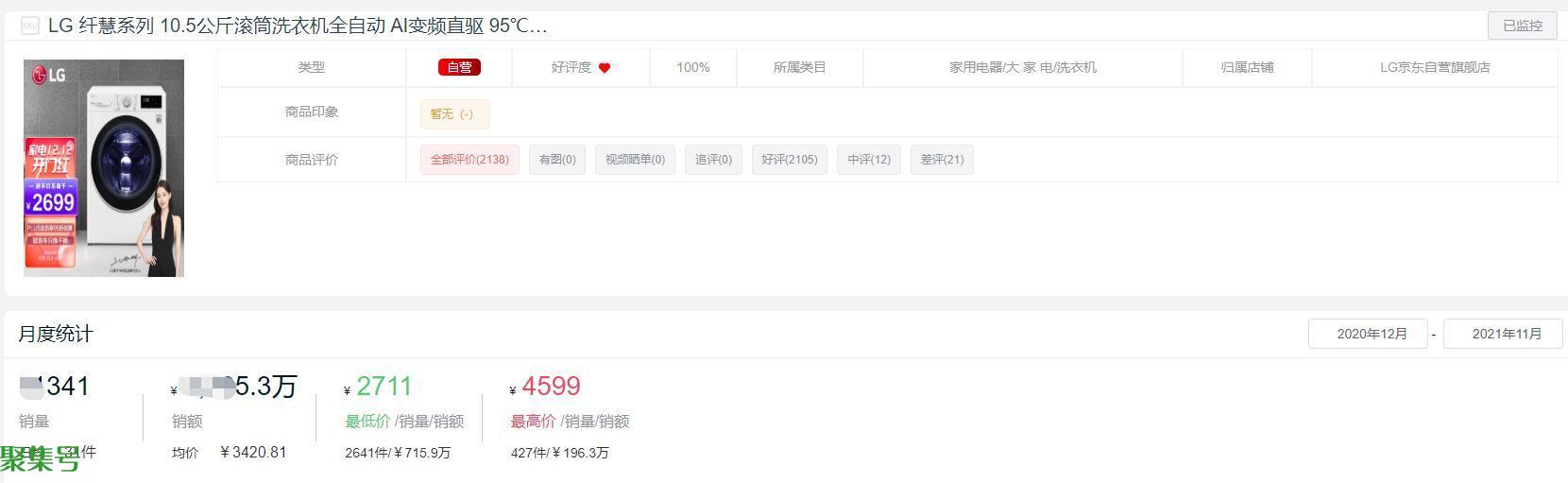The height and width of the screenshot is (483, 1568).
Task: Open the LG京东自营旗舰店 store link
Action: [x=1435, y=67]
